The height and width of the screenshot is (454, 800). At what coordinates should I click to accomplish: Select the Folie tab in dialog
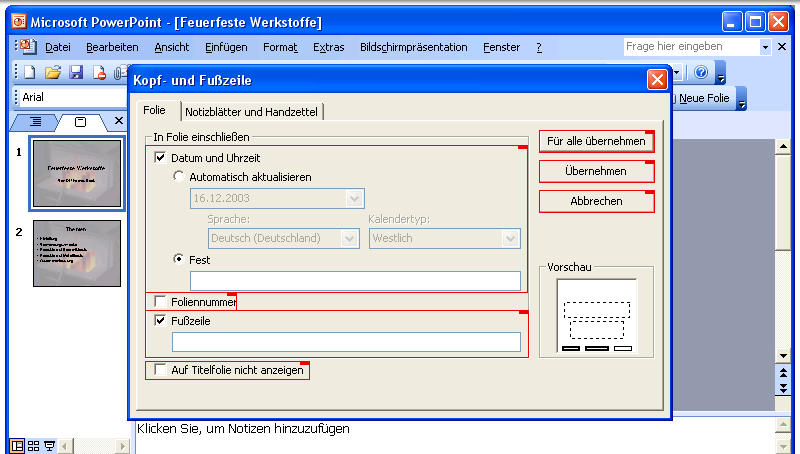point(155,110)
